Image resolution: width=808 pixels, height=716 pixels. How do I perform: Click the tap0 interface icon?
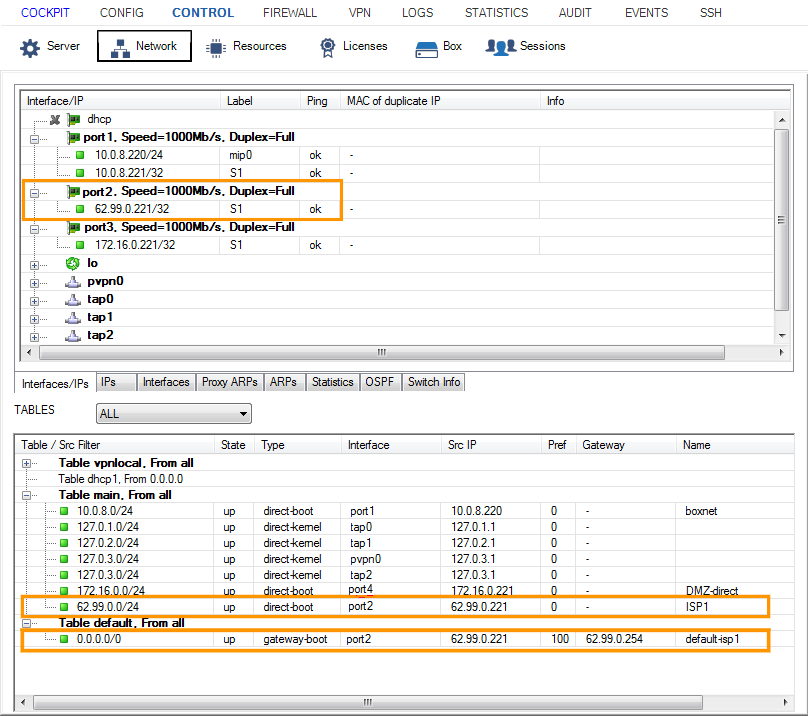(x=73, y=300)
